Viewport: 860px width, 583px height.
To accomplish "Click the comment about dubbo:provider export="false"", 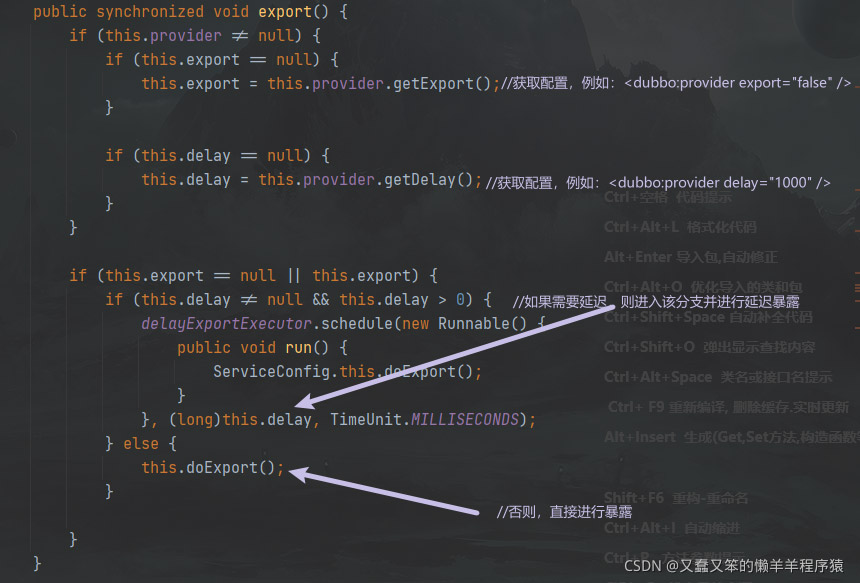I will [x=676, y=83].
